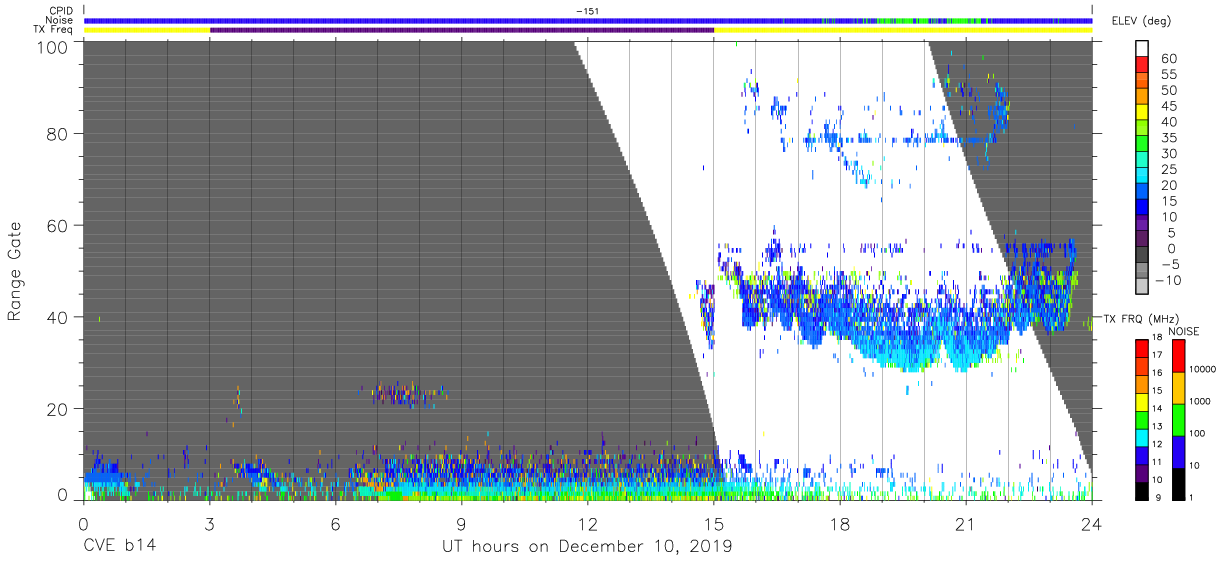Click the 20 tick on Range Gate axis
This screenshot has height=567, width=1228.
[x=58, y=408]
